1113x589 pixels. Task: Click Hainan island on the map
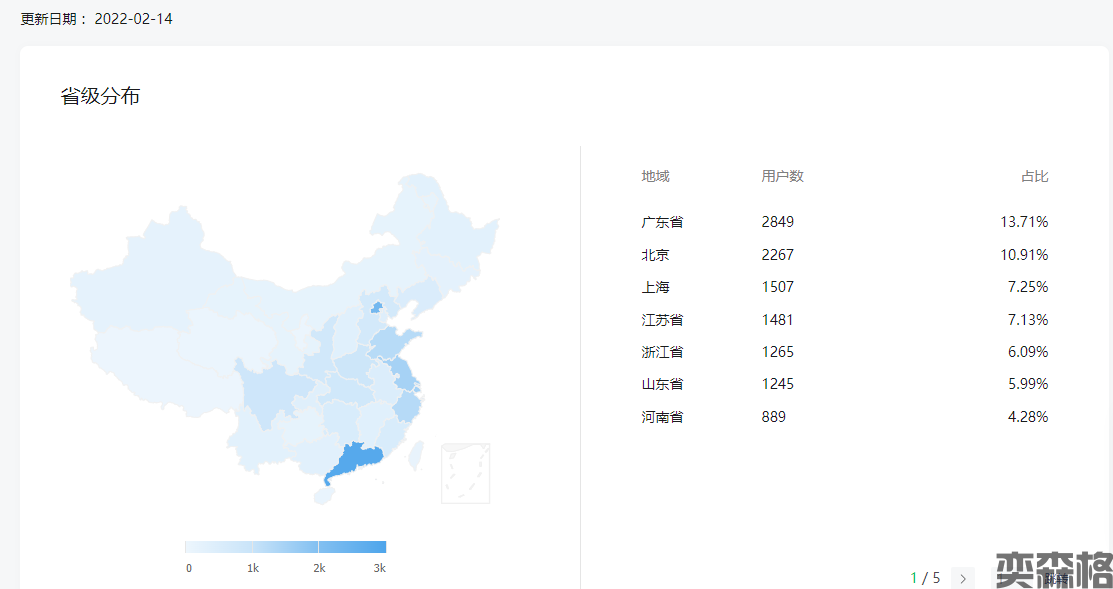(x=322, y=494)
